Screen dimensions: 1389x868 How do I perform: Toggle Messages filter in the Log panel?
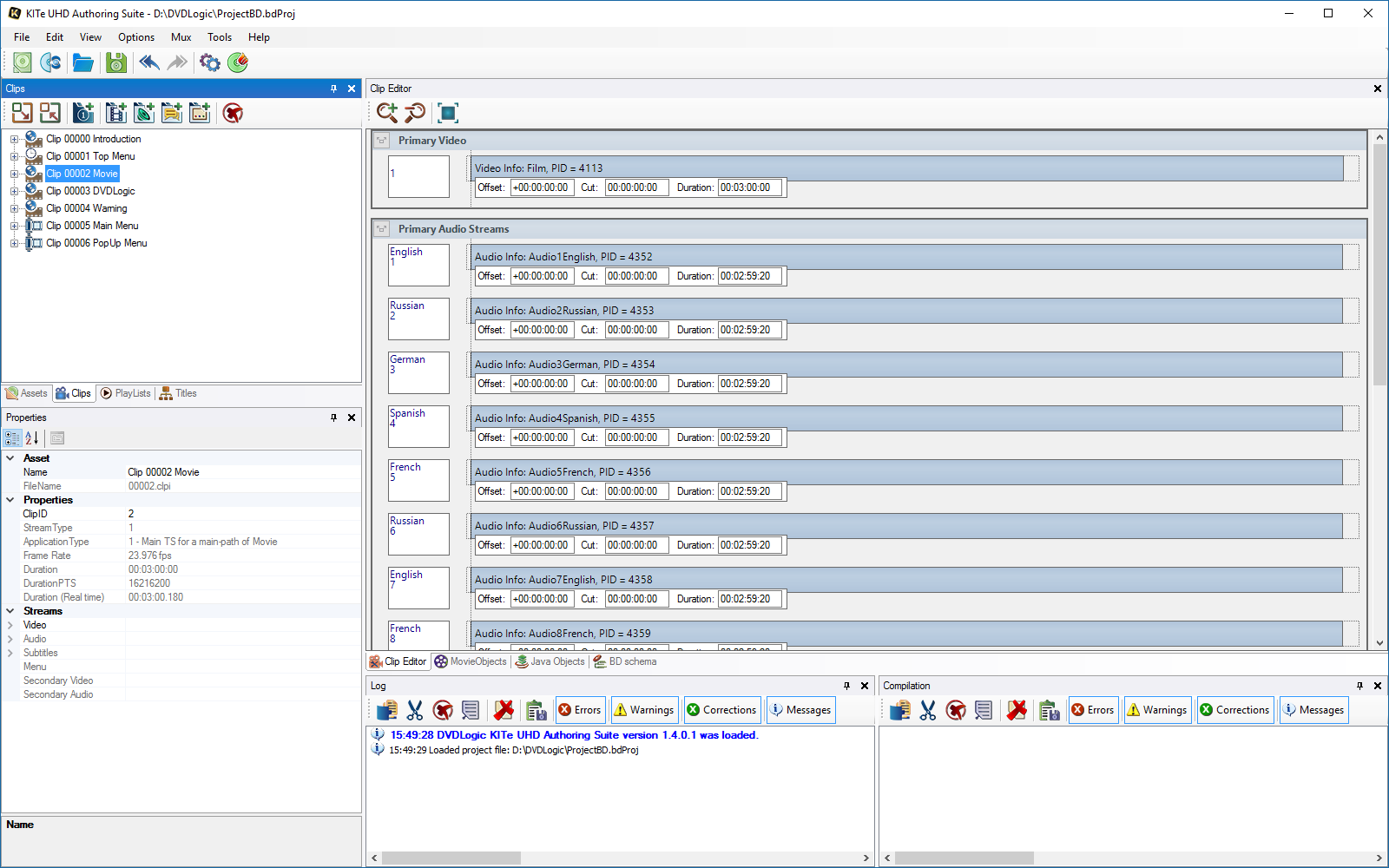tap(800, 710)
